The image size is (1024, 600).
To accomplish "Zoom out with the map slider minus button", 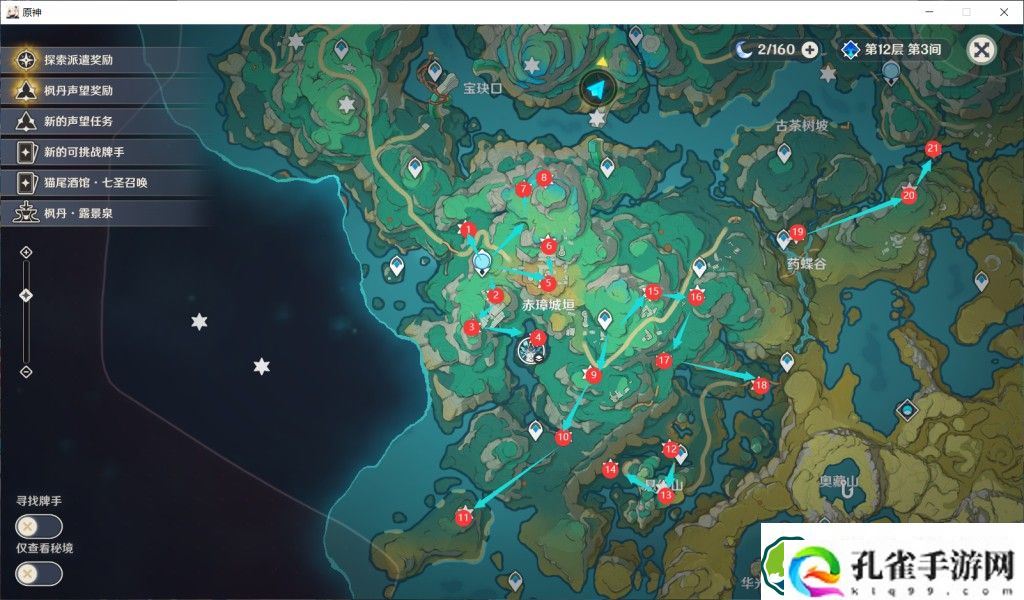I will click(26, 372).
